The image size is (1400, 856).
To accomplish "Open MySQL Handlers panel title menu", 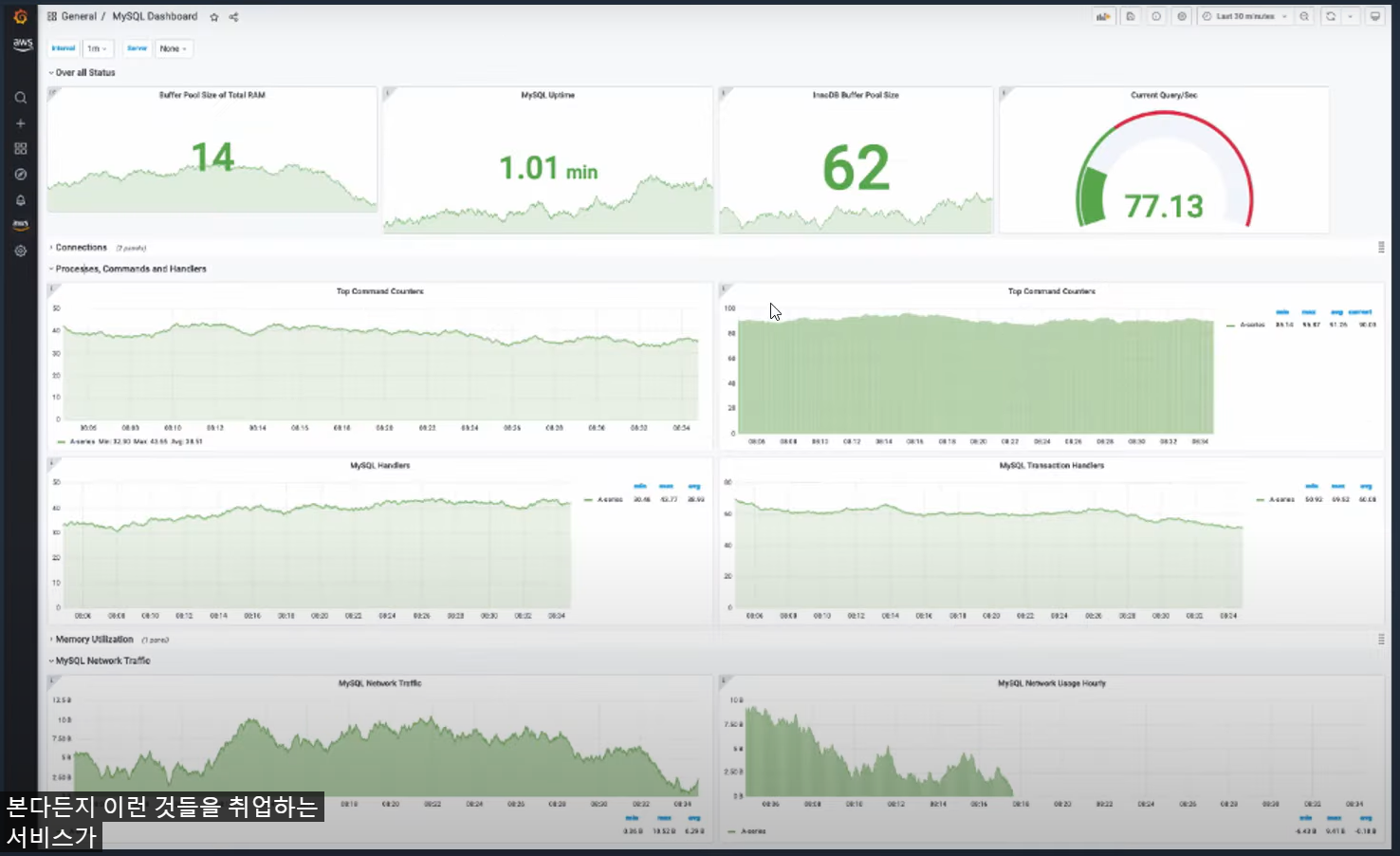I will point(379,465).
